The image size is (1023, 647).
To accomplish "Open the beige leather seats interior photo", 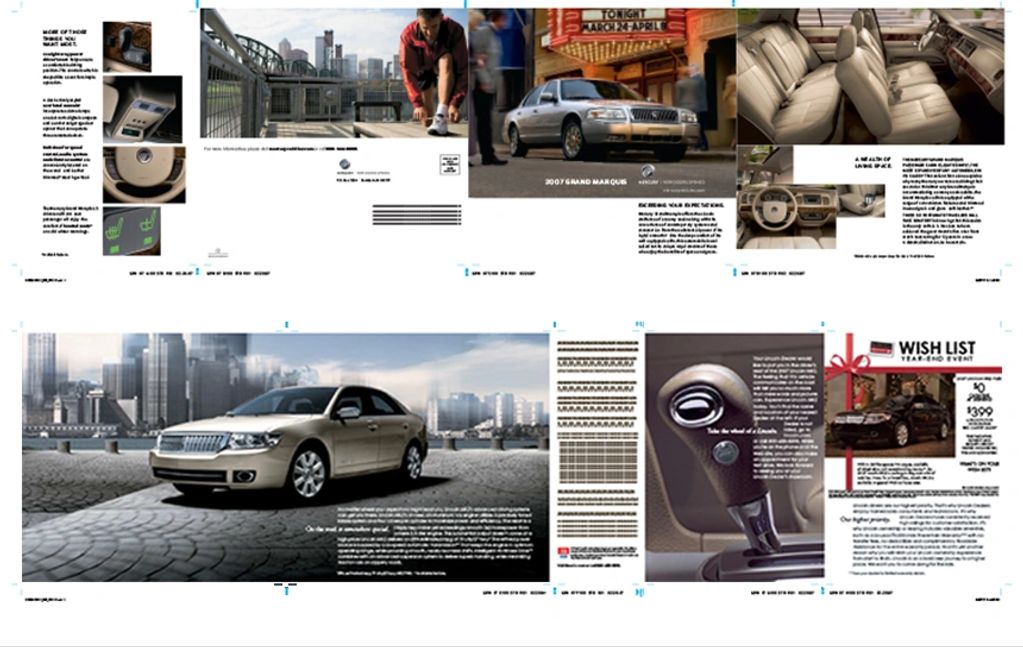I will click(x=870, y=76).
